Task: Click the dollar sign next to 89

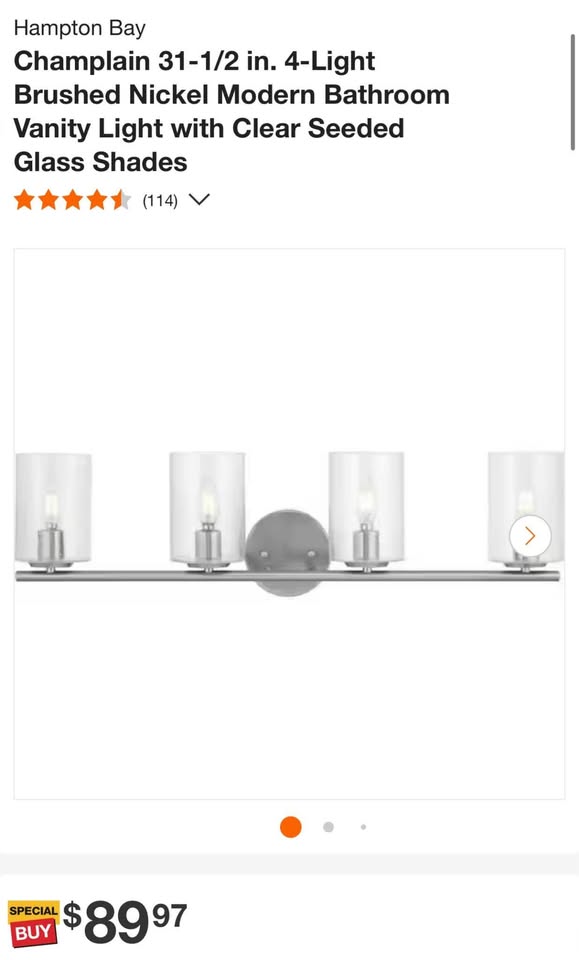Action: (73, 916)
